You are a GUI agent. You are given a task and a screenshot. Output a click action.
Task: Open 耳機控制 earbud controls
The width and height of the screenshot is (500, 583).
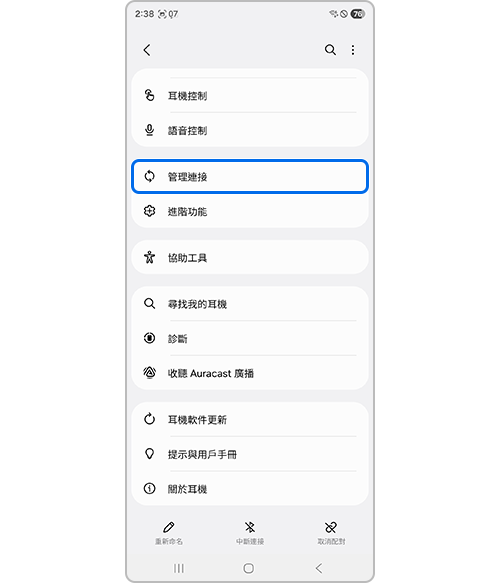[250, 96]
